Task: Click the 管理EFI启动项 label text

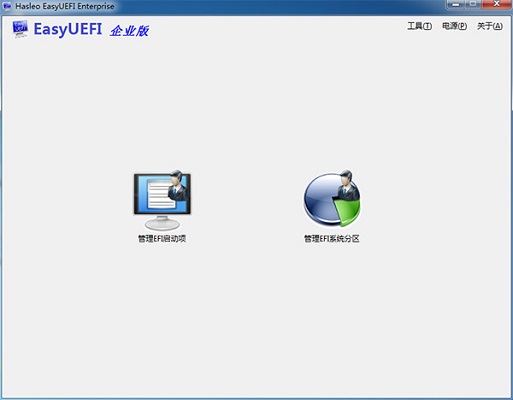Action: pos(162,239)
